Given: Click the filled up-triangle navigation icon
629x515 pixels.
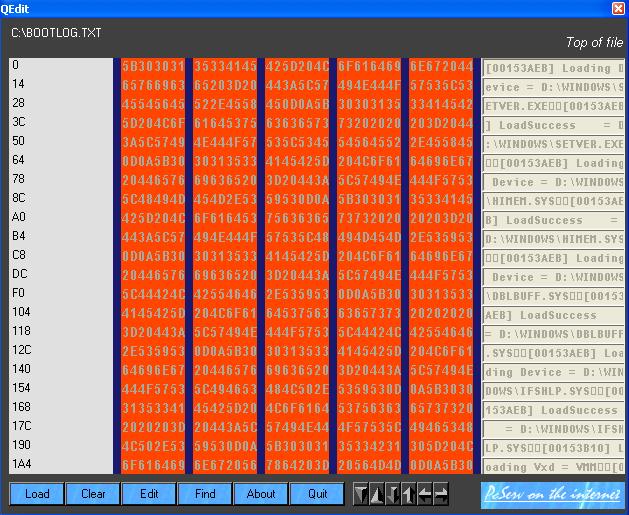Looking at the screenshot, I should tap(377, 494).
